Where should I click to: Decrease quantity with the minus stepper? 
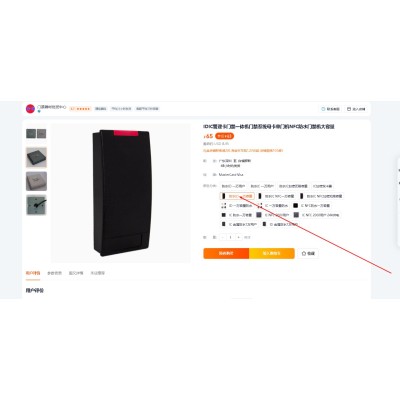(x=223, y=237)
